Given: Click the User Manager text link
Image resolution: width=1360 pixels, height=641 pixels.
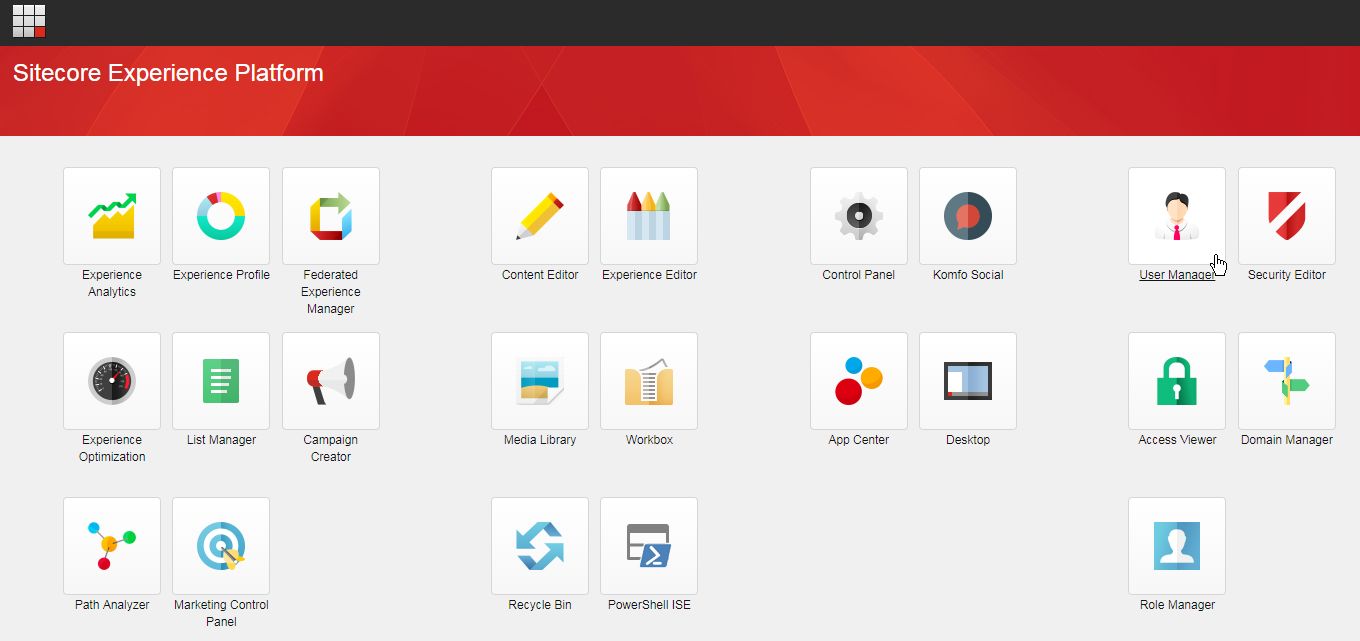Looking at the screenshot, I should click(x=1177, y=275).
